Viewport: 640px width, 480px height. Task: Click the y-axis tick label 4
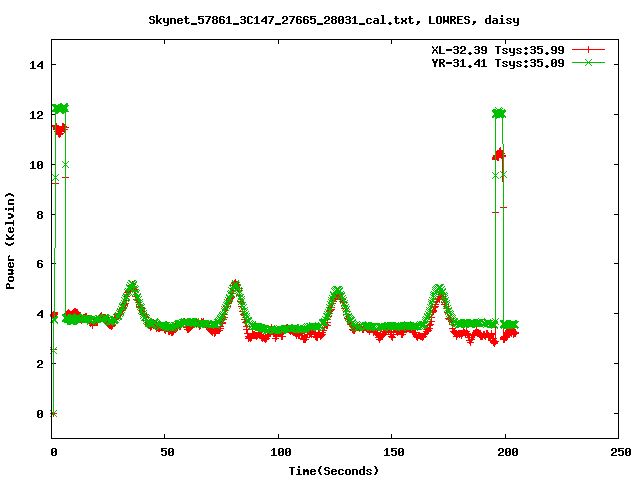point(40,314)
